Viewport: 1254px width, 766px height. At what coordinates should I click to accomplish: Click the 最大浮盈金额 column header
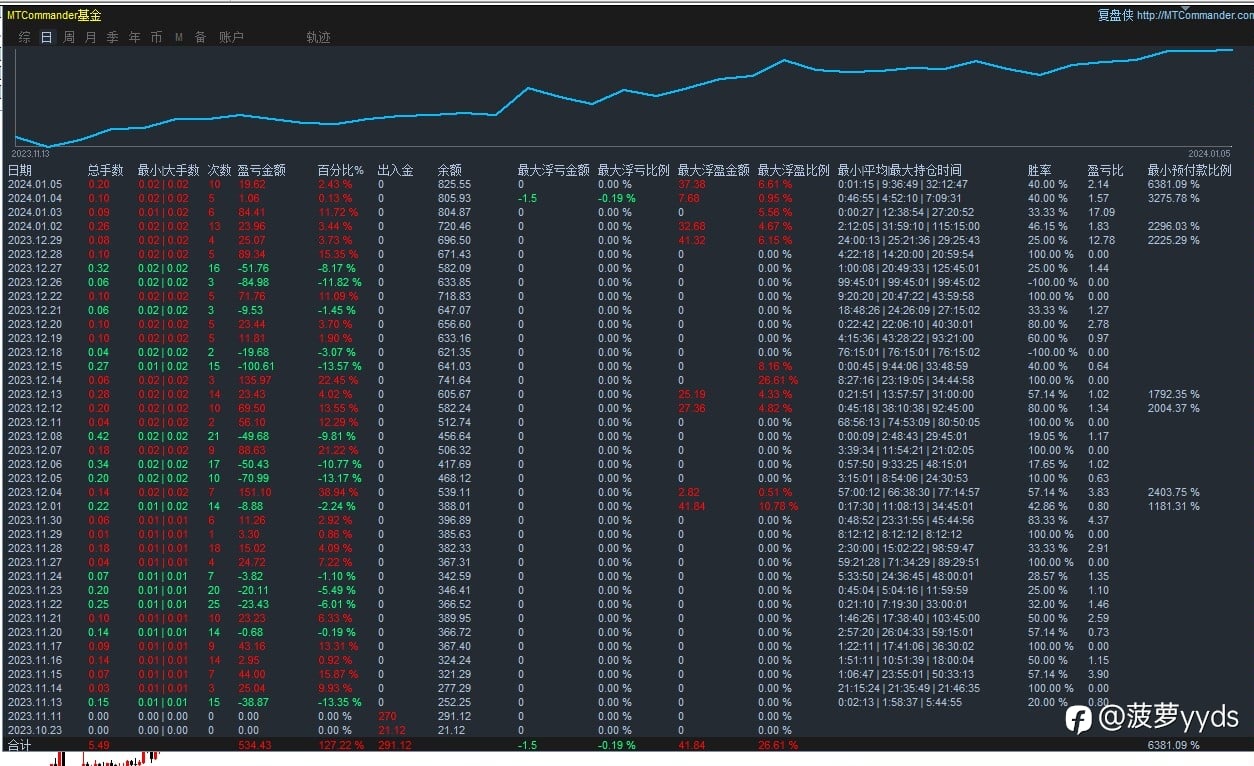[x=713, y=170]
